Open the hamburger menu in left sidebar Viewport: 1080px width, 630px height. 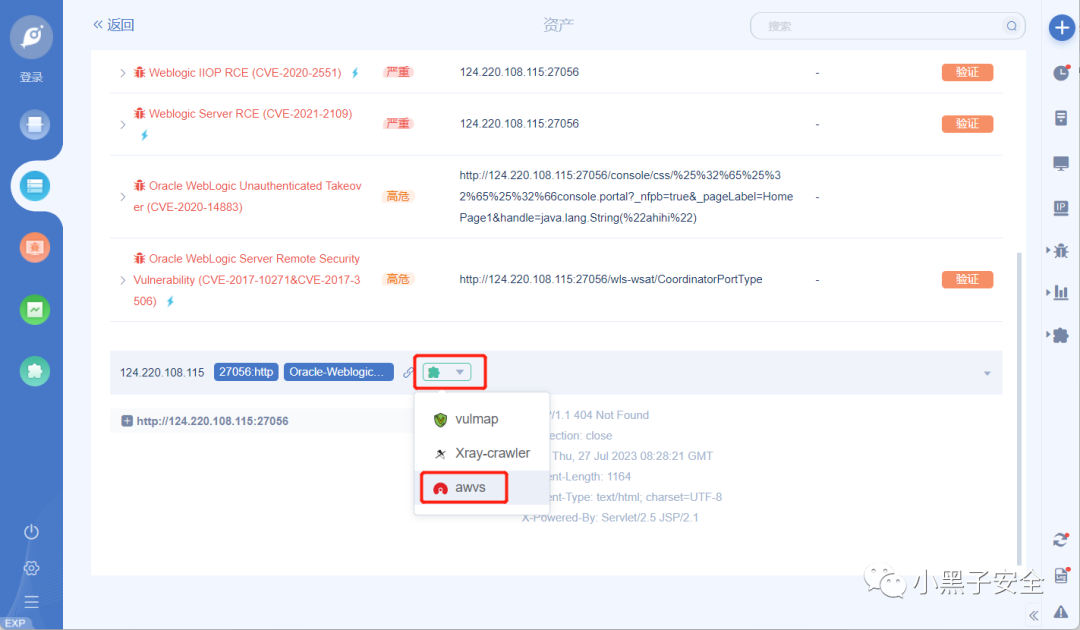pos(32,602)
